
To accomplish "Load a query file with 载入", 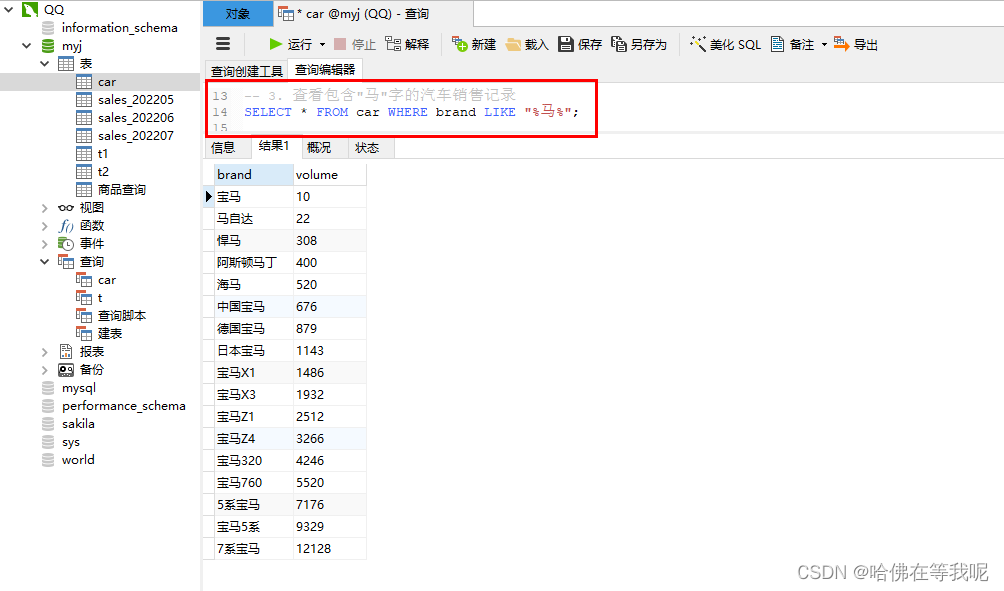I will (x=527, y=44).
